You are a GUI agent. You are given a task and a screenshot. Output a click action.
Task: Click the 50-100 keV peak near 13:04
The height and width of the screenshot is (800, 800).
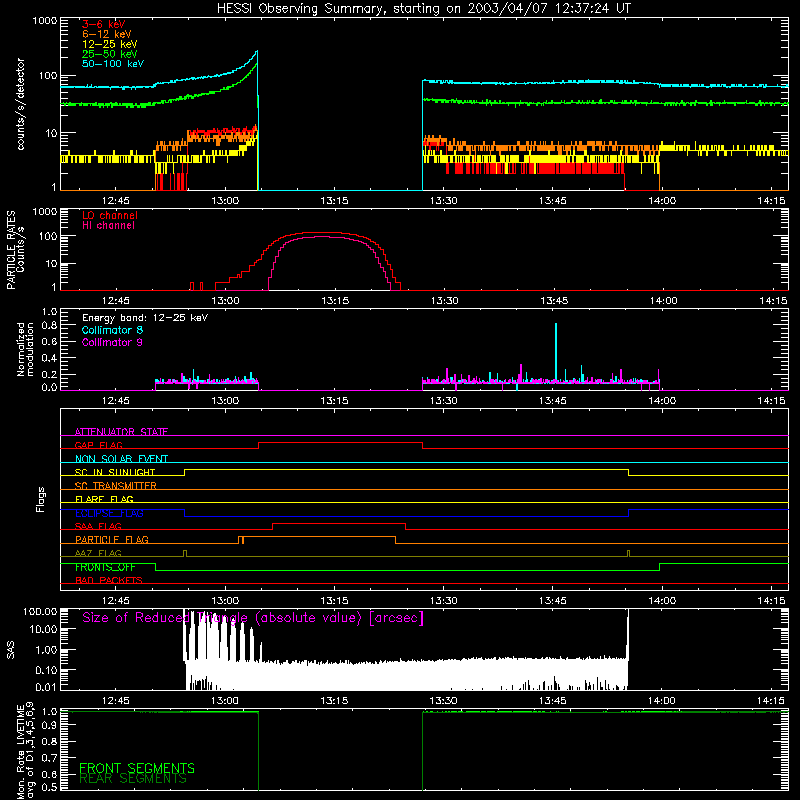[257, 51]
